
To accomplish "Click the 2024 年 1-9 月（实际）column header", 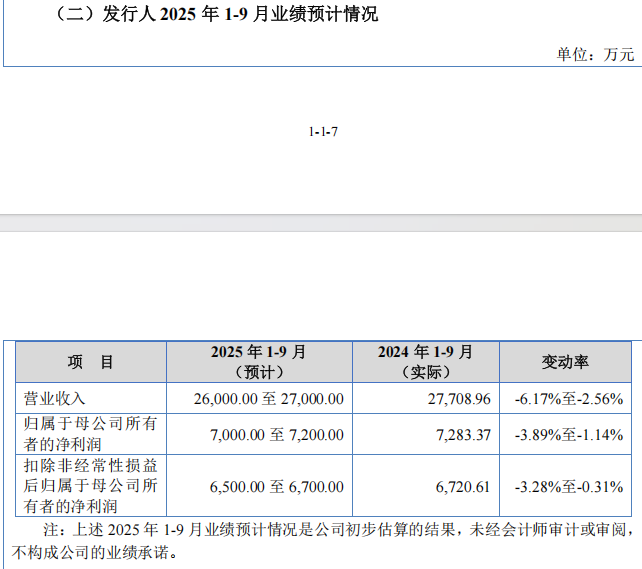I will [x=425, y=362].
